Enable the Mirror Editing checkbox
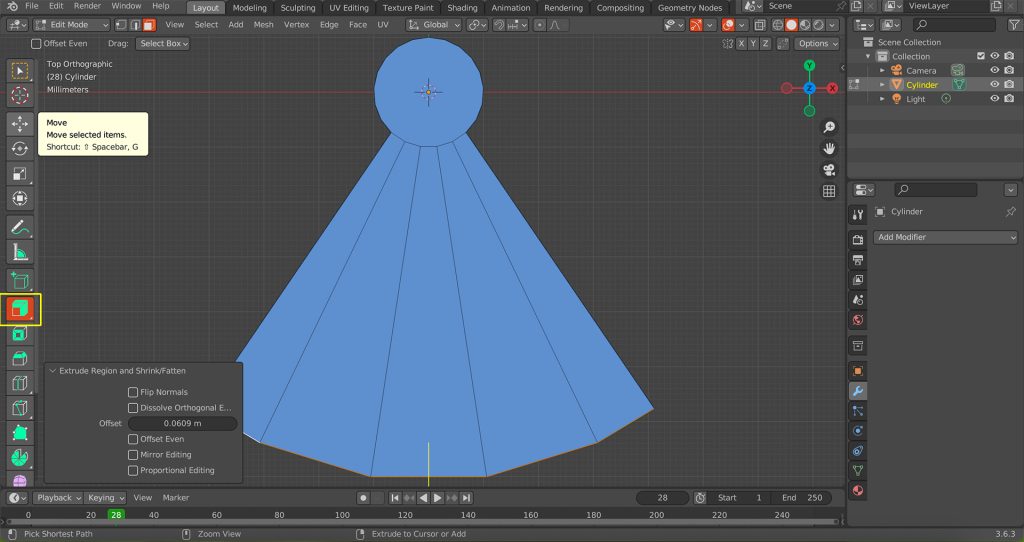The height and width of the screenshot is (542, 1024). tap(133, 454)
